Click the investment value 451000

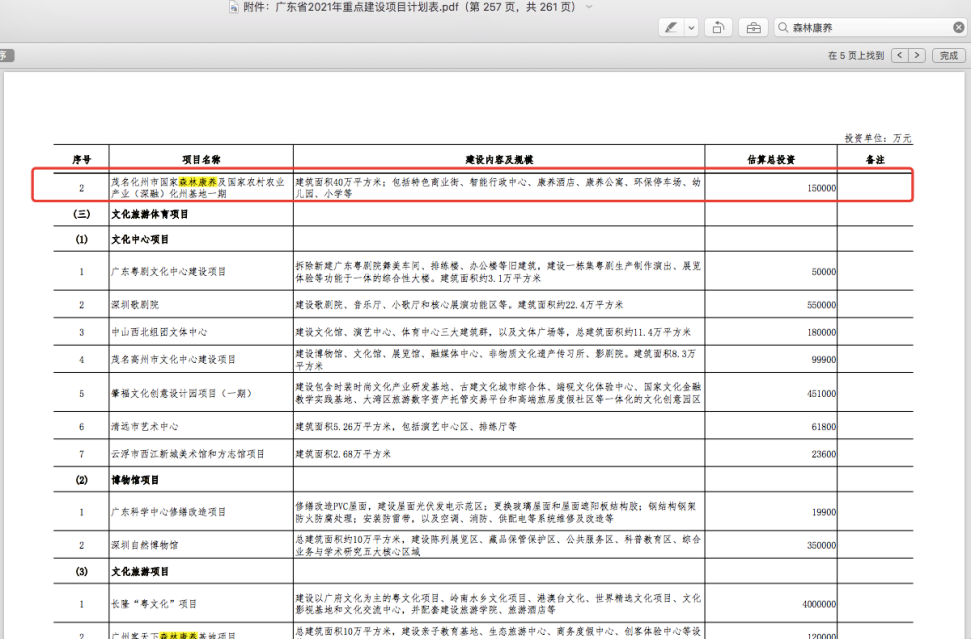coord(821,394)
